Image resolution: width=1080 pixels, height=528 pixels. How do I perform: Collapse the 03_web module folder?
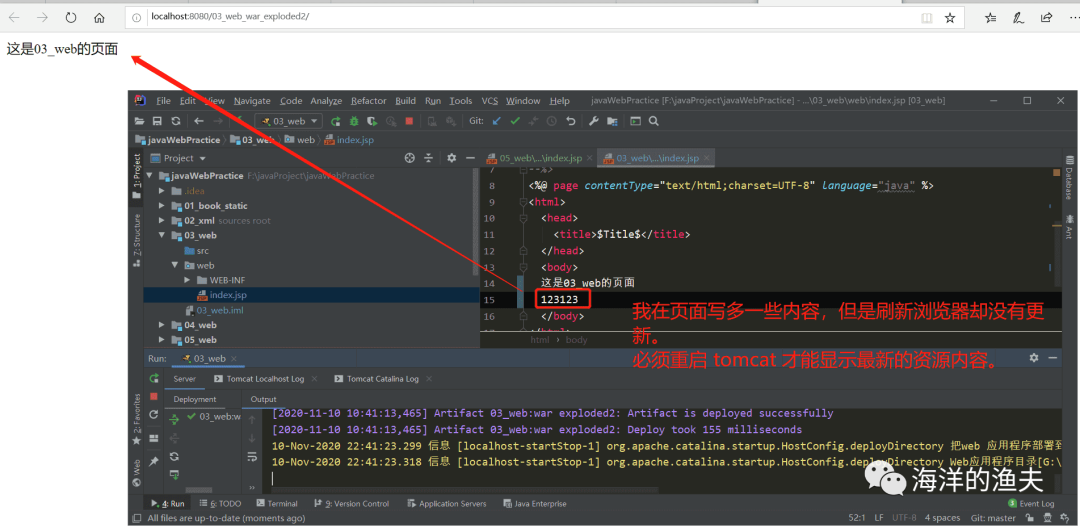[x=163, y=236]
